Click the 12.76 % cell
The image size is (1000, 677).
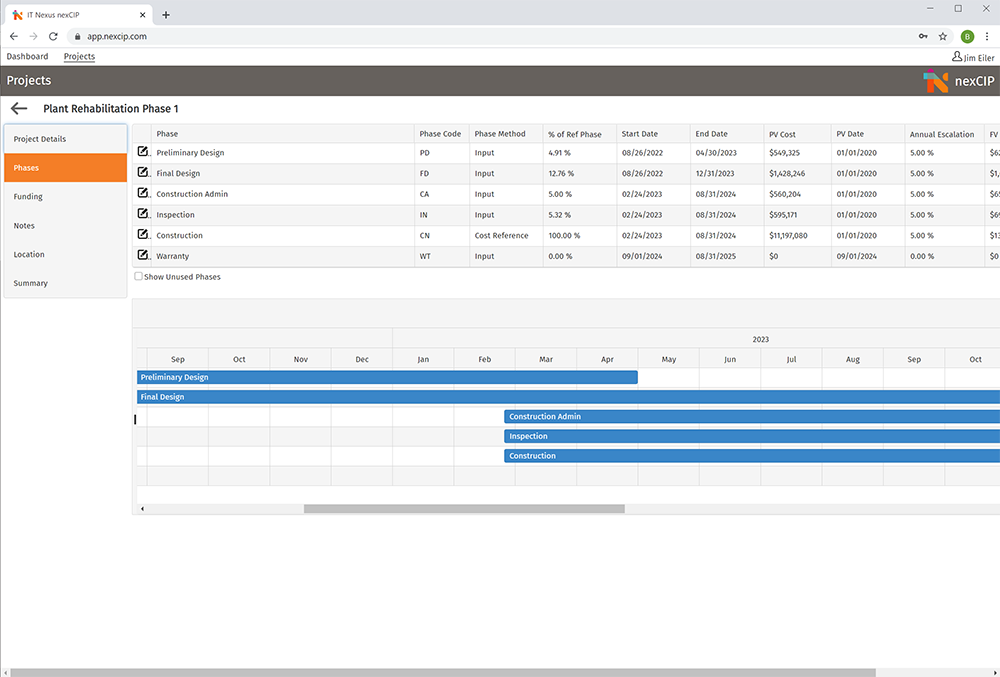tap(580, 173)
